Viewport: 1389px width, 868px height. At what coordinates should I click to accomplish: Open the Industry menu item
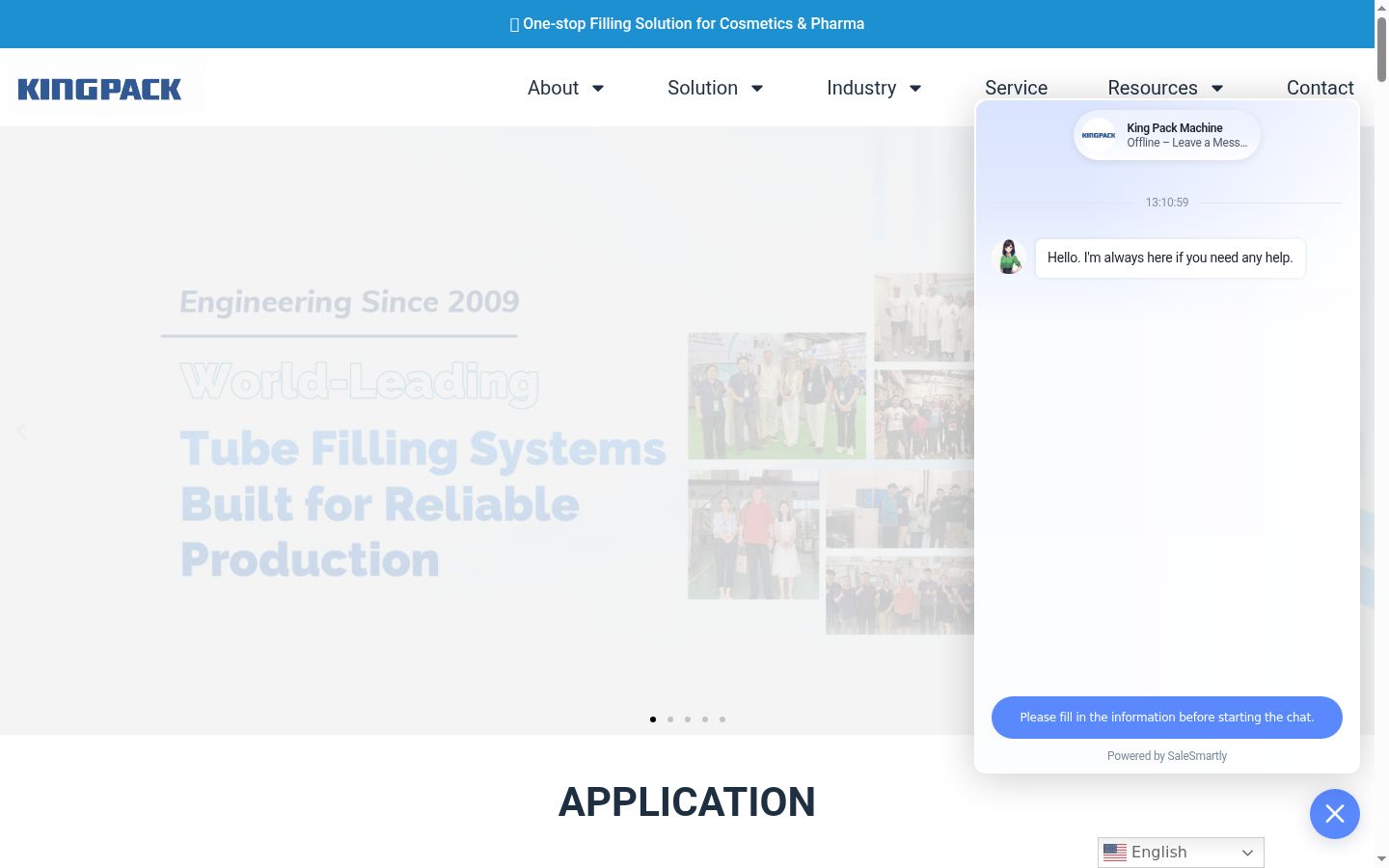pos(861,88)
